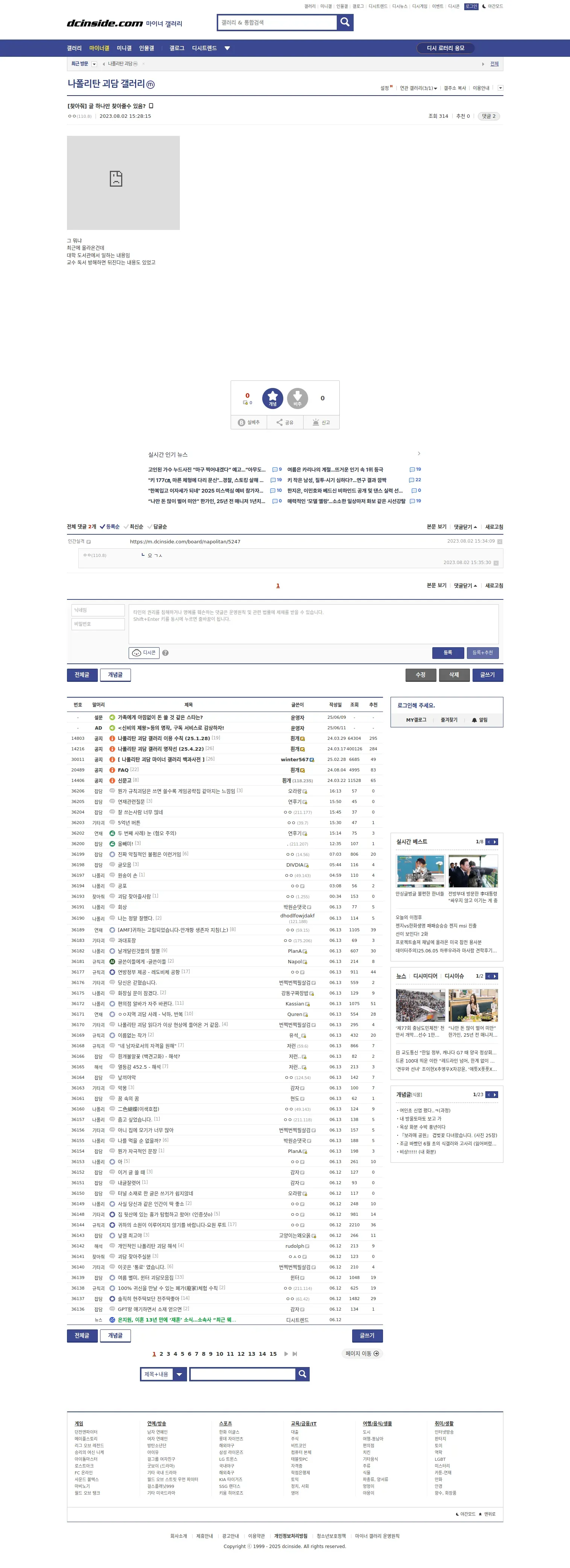Click the 실베추 button
The width and height of the screenshot is (570, 1568).
(249, 422)
